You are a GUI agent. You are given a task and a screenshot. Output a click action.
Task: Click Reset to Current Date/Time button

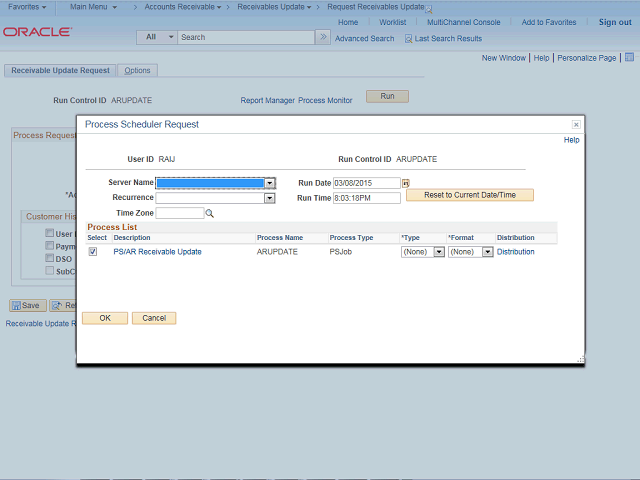pyautogui.click(x=469, y=195)
